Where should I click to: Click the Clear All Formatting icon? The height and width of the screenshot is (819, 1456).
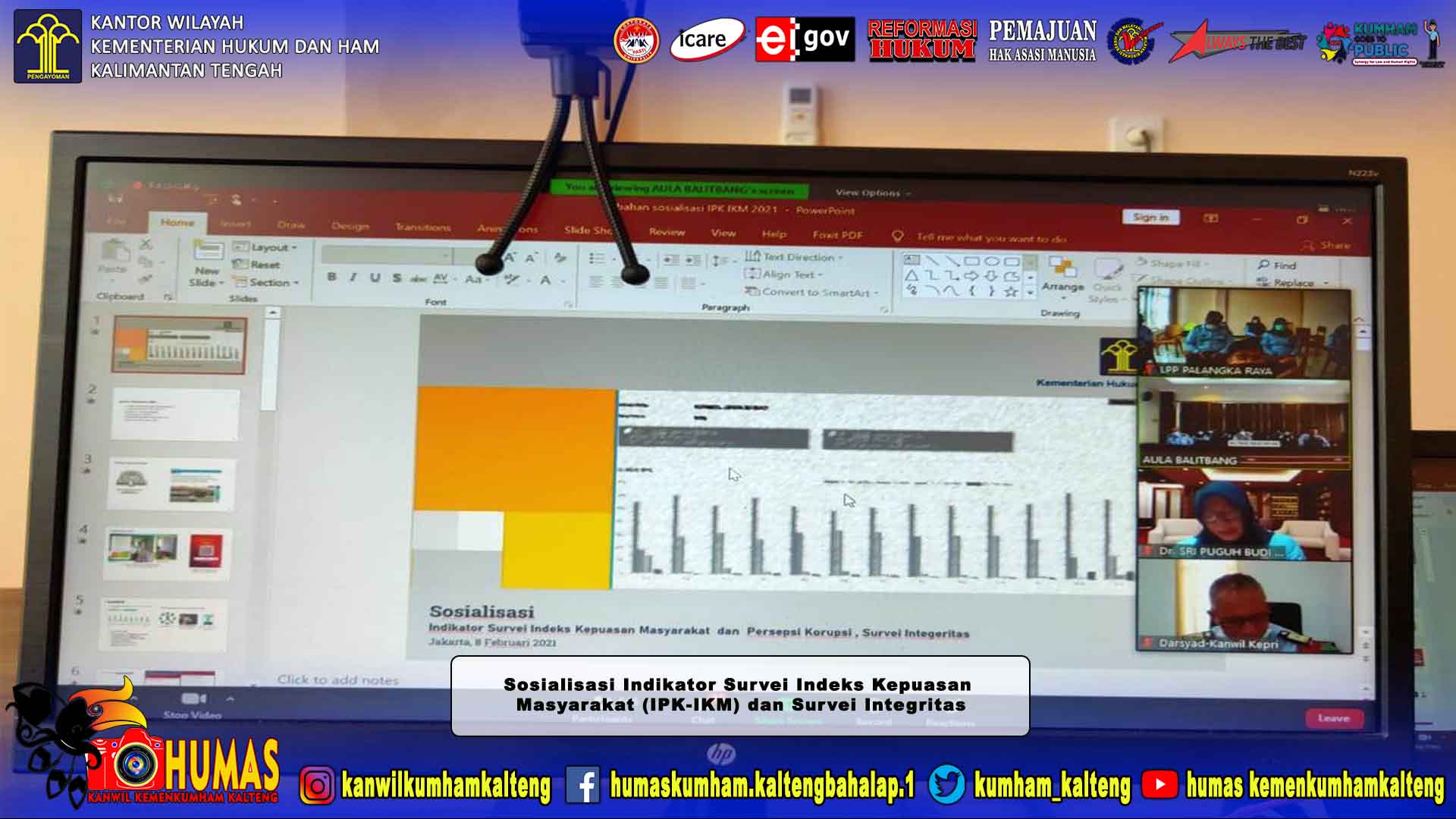[x=560, y=258]
